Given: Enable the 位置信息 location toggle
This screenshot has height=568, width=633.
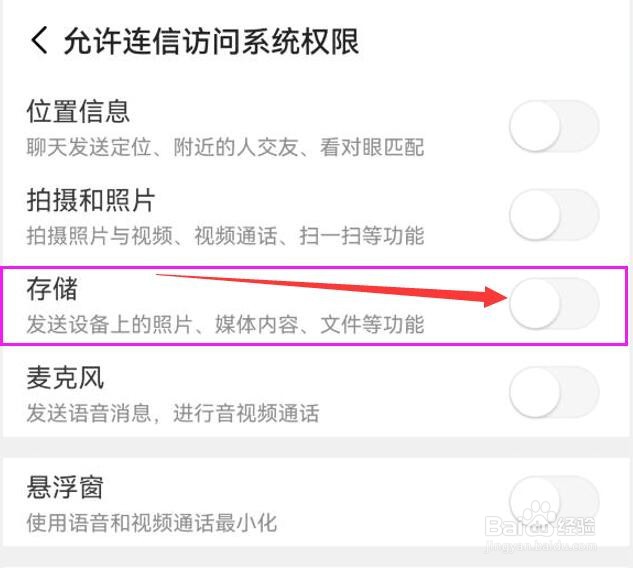Looking at the screenshot, I should pos(554,126).
